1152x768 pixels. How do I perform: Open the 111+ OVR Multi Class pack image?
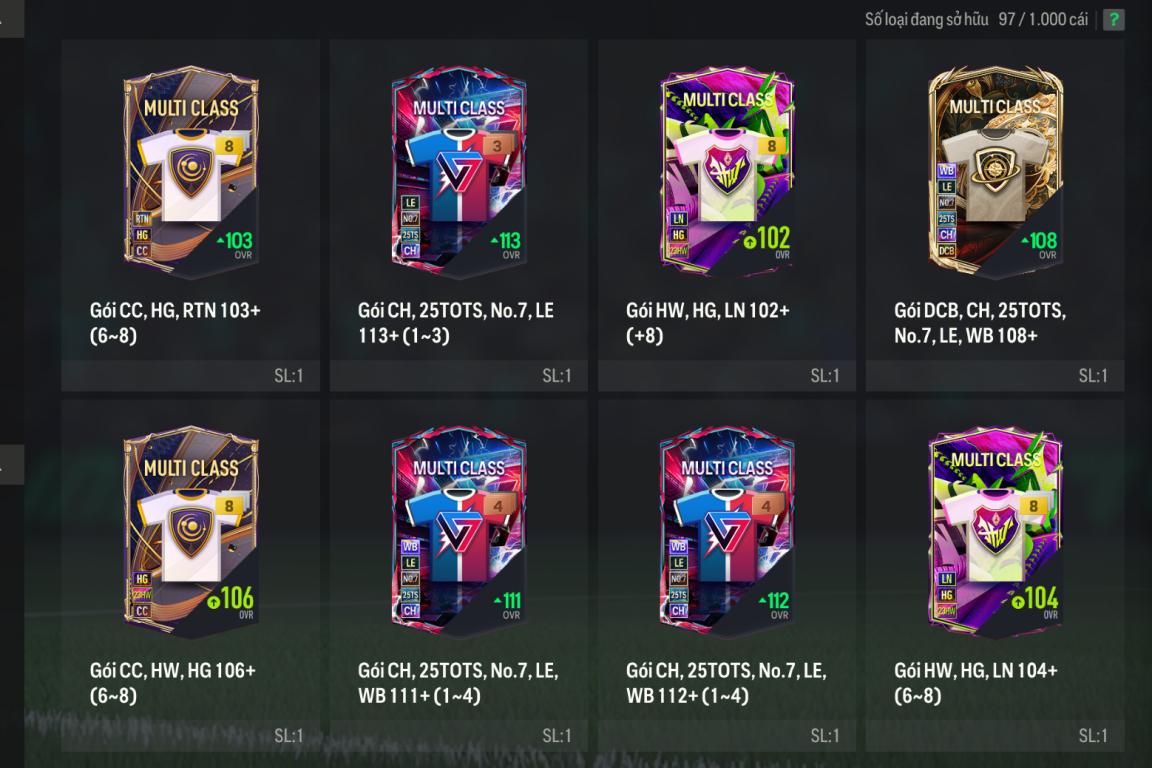click(459, 531)
